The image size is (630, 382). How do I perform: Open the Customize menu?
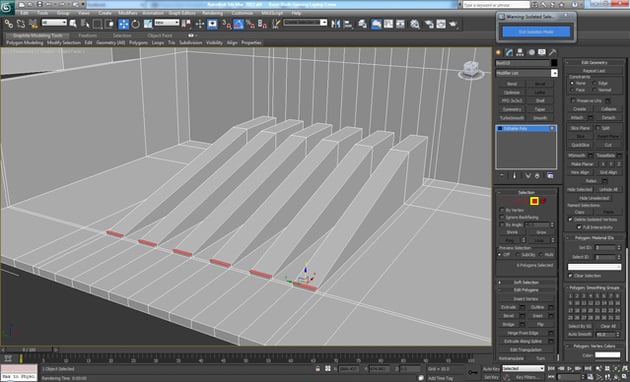click(242, 13)
